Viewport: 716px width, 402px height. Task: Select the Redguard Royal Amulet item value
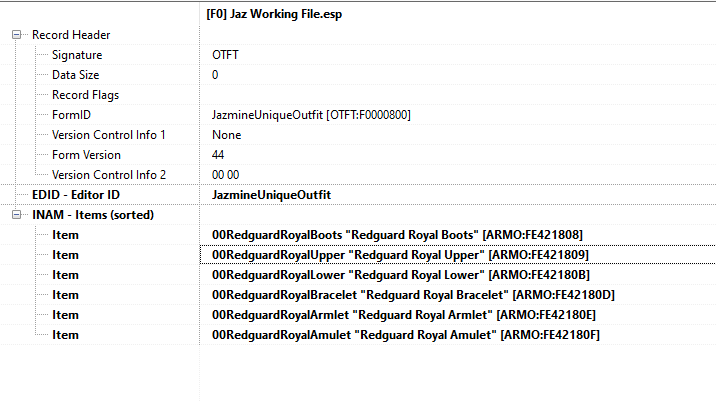click(405, 335)
